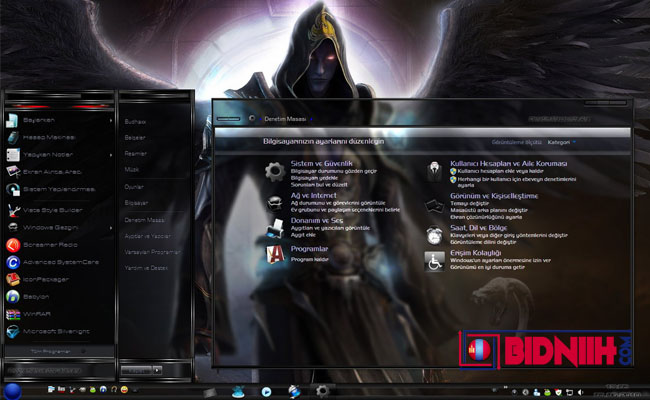Viewport: 650px width, 400px height.
Task: Open Microsoft Silverlight icon
Action: click(12, 332)
